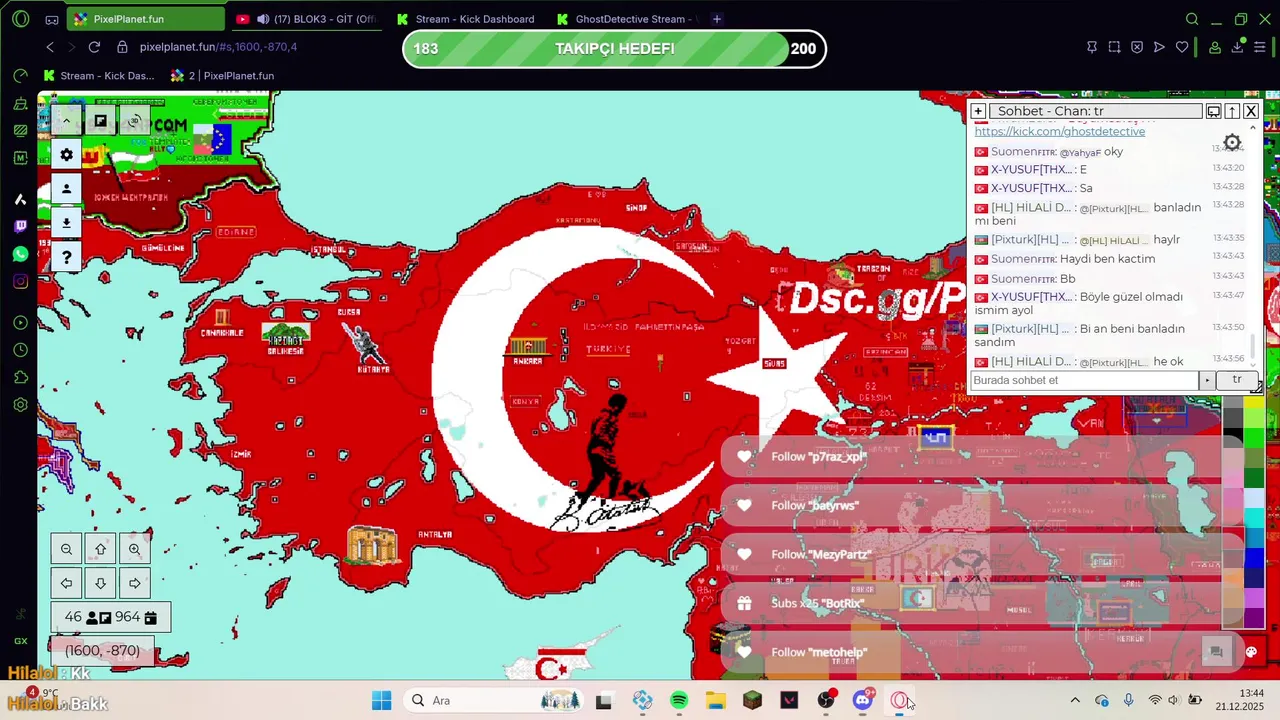Add a new chat window with the plus
This screenshot has width=1280, height=720.
coord(978,111)
